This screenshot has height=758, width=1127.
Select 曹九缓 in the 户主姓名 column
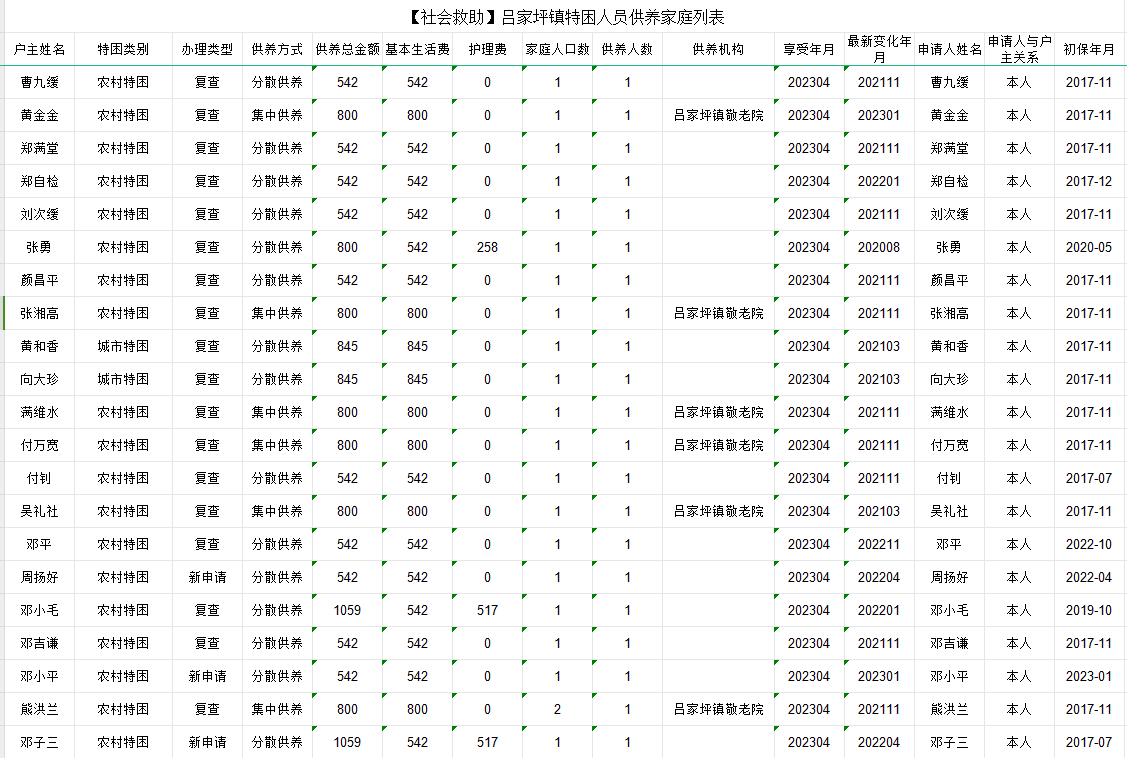pos(39,82)
